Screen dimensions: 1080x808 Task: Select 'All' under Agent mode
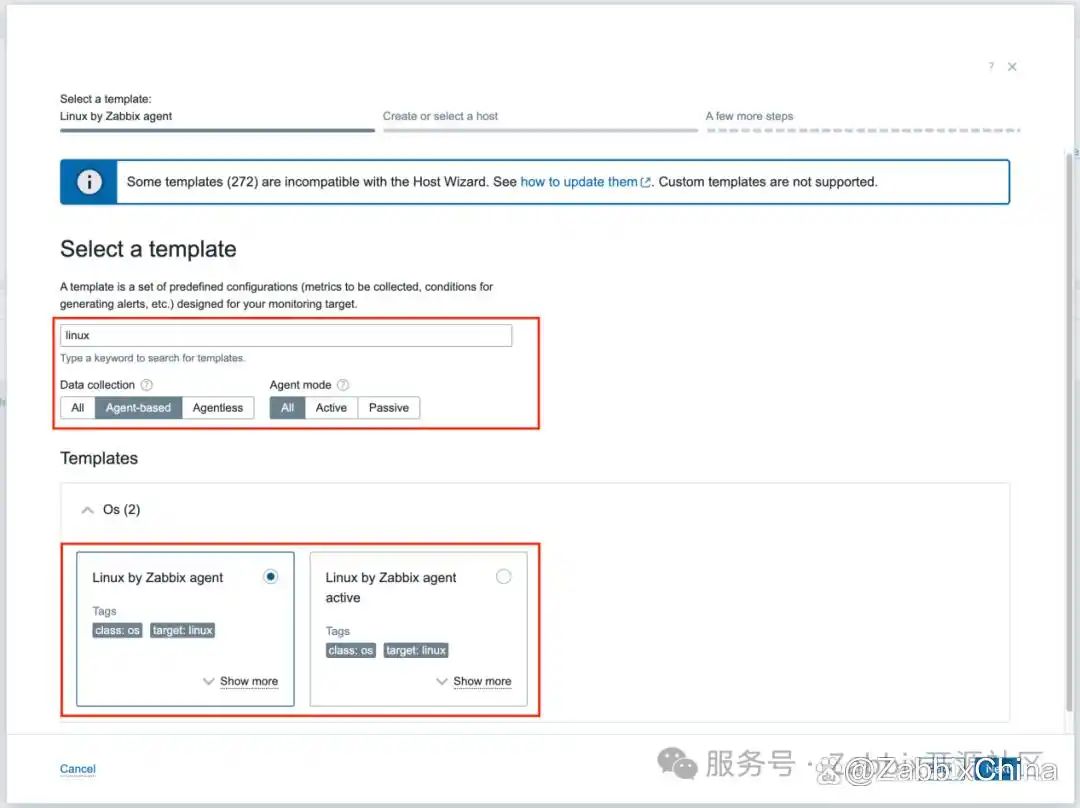click(287, 408)
